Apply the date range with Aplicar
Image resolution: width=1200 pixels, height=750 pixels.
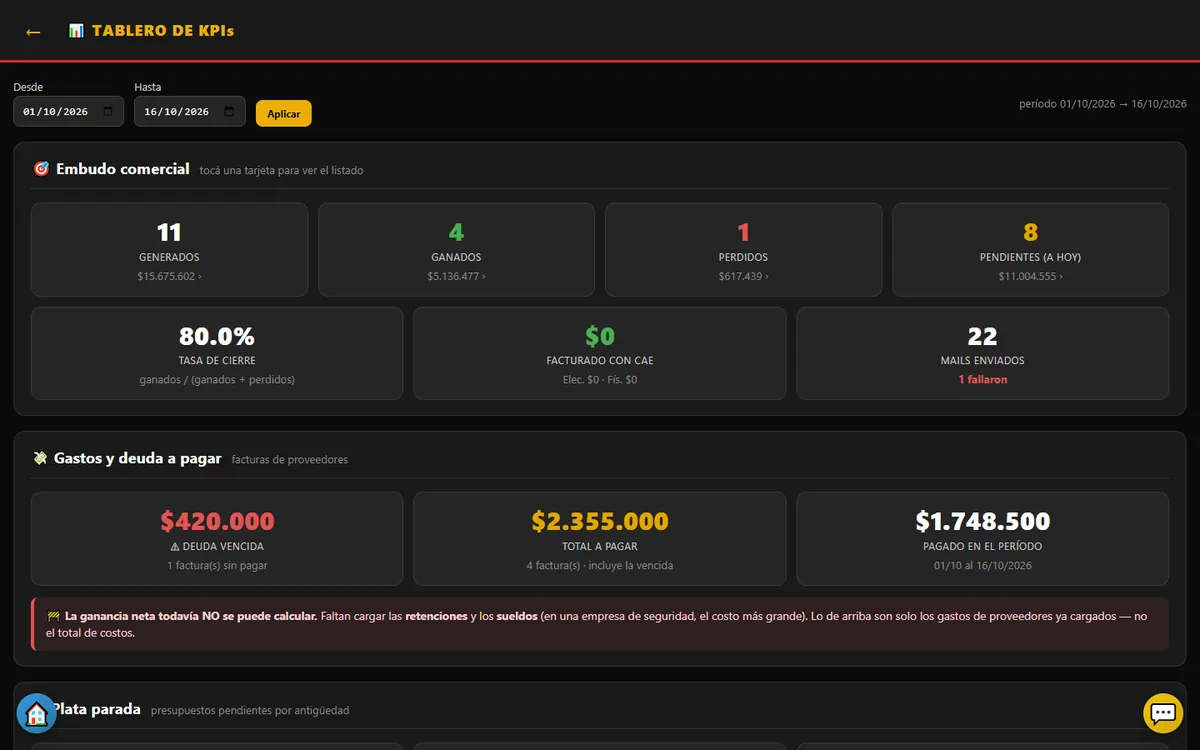[284, 114]
